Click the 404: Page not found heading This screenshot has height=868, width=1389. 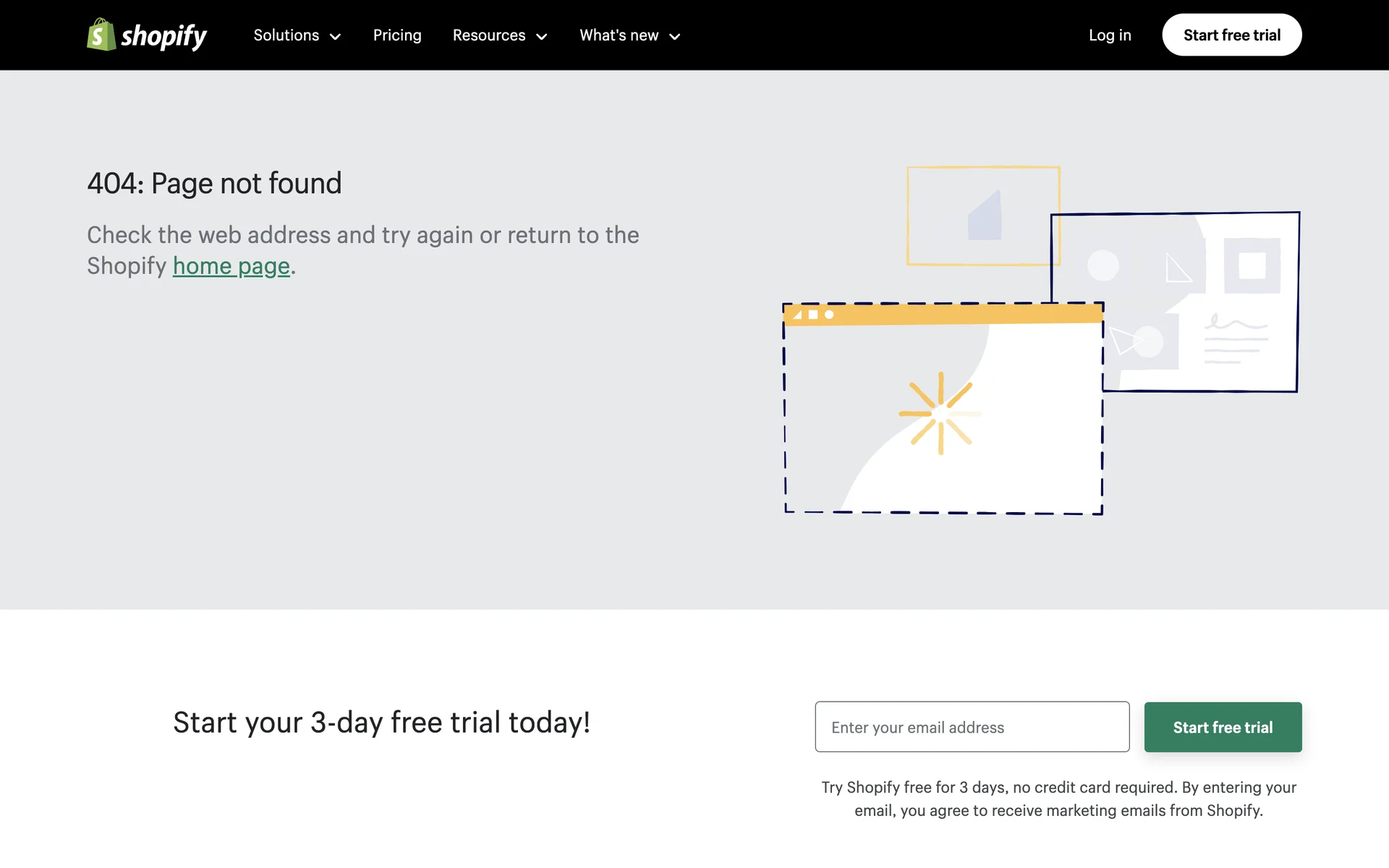click(214, 184)
